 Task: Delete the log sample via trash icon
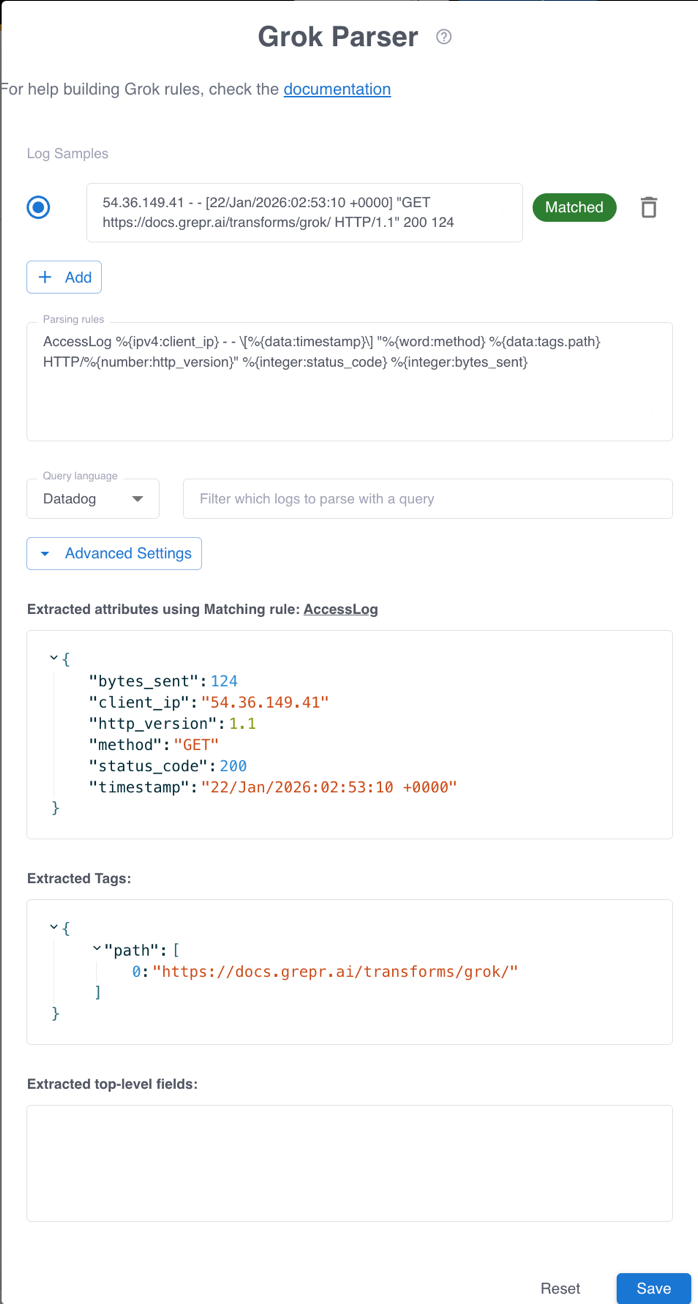point(649,207)
